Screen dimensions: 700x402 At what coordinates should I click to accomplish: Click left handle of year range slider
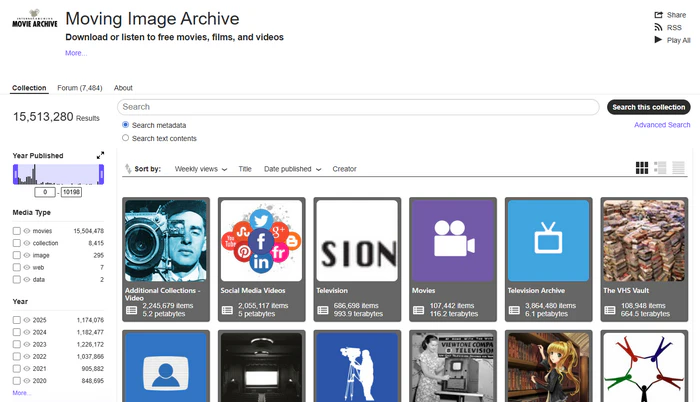tap(15, 174)
